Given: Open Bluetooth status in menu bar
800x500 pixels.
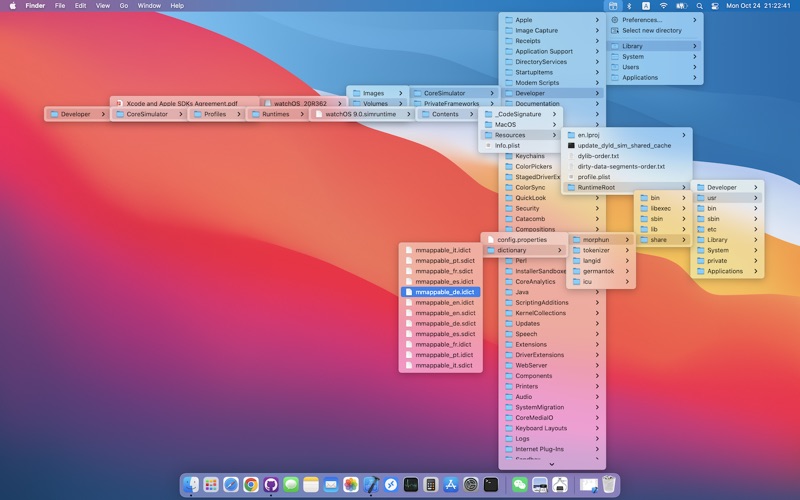Looking at the screenshot, I should pyautogui.click(x=629, y=6).
